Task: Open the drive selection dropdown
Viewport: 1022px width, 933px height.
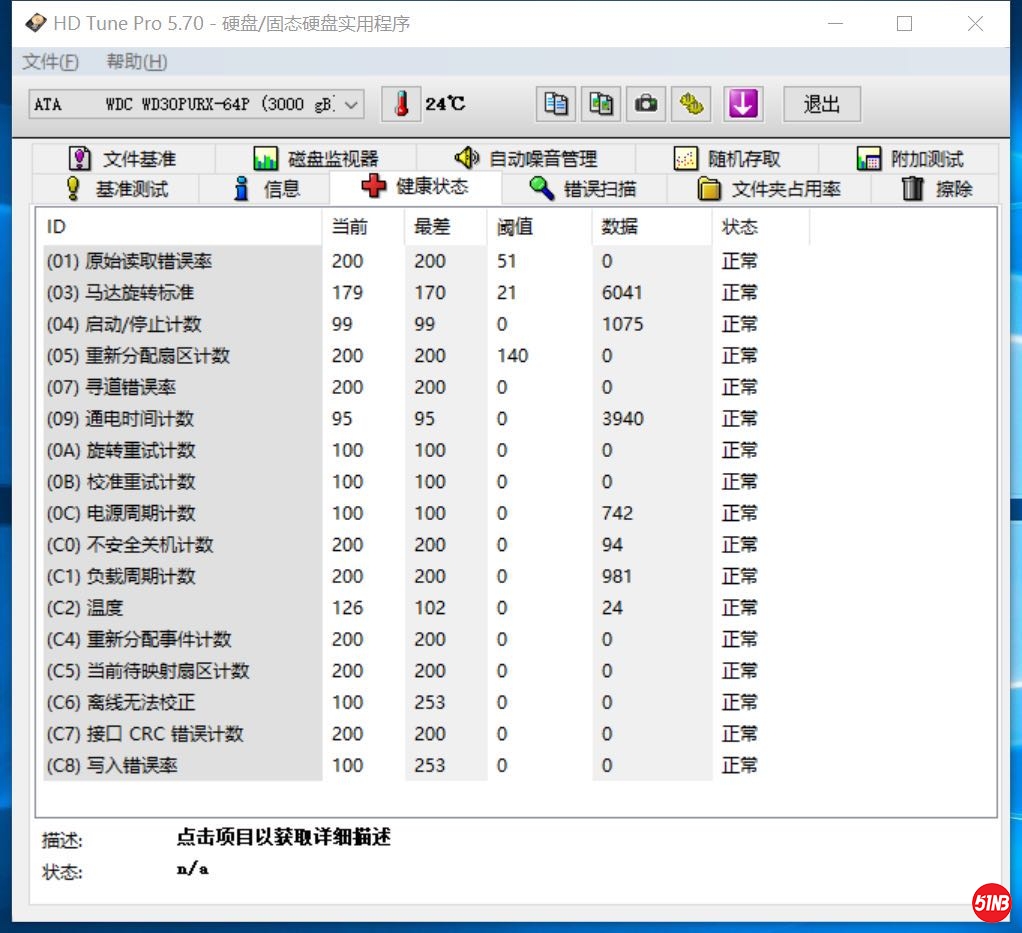Action: [x=350, y=103]
